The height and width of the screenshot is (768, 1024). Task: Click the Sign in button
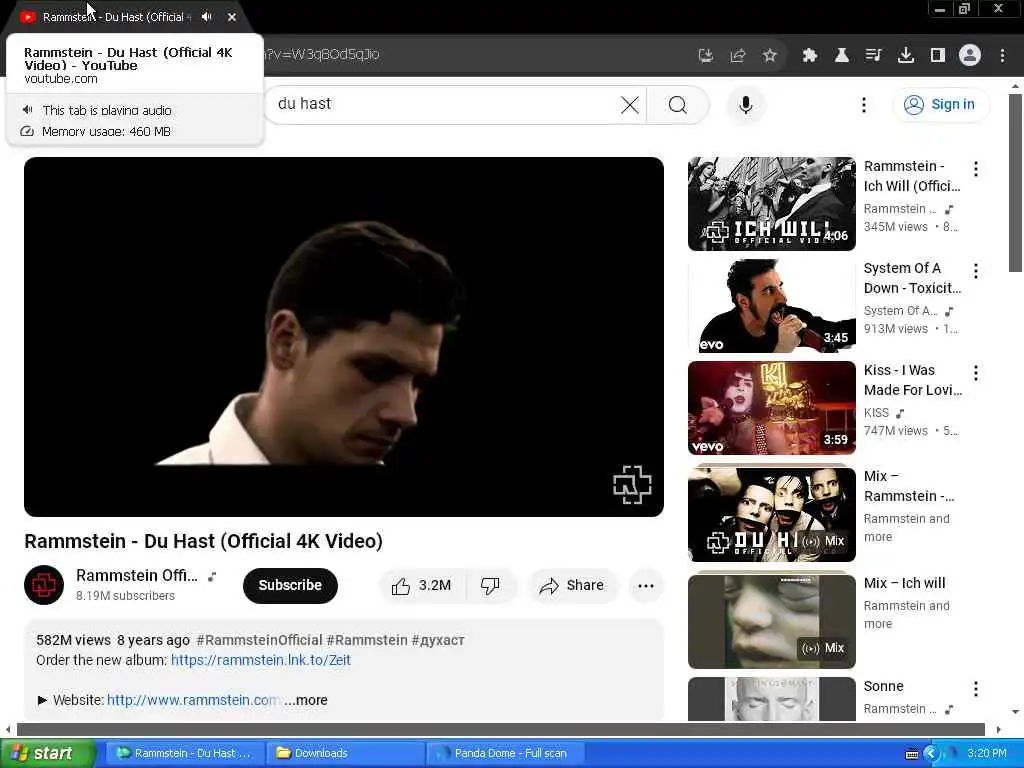pos(940,104)
